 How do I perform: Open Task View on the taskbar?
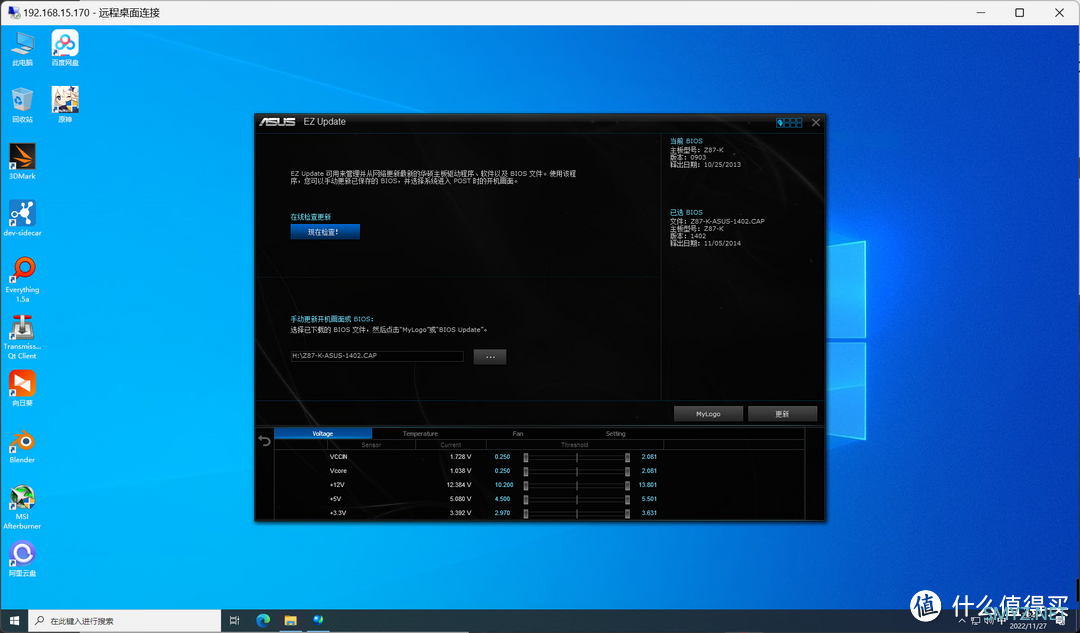click(234, 621)
